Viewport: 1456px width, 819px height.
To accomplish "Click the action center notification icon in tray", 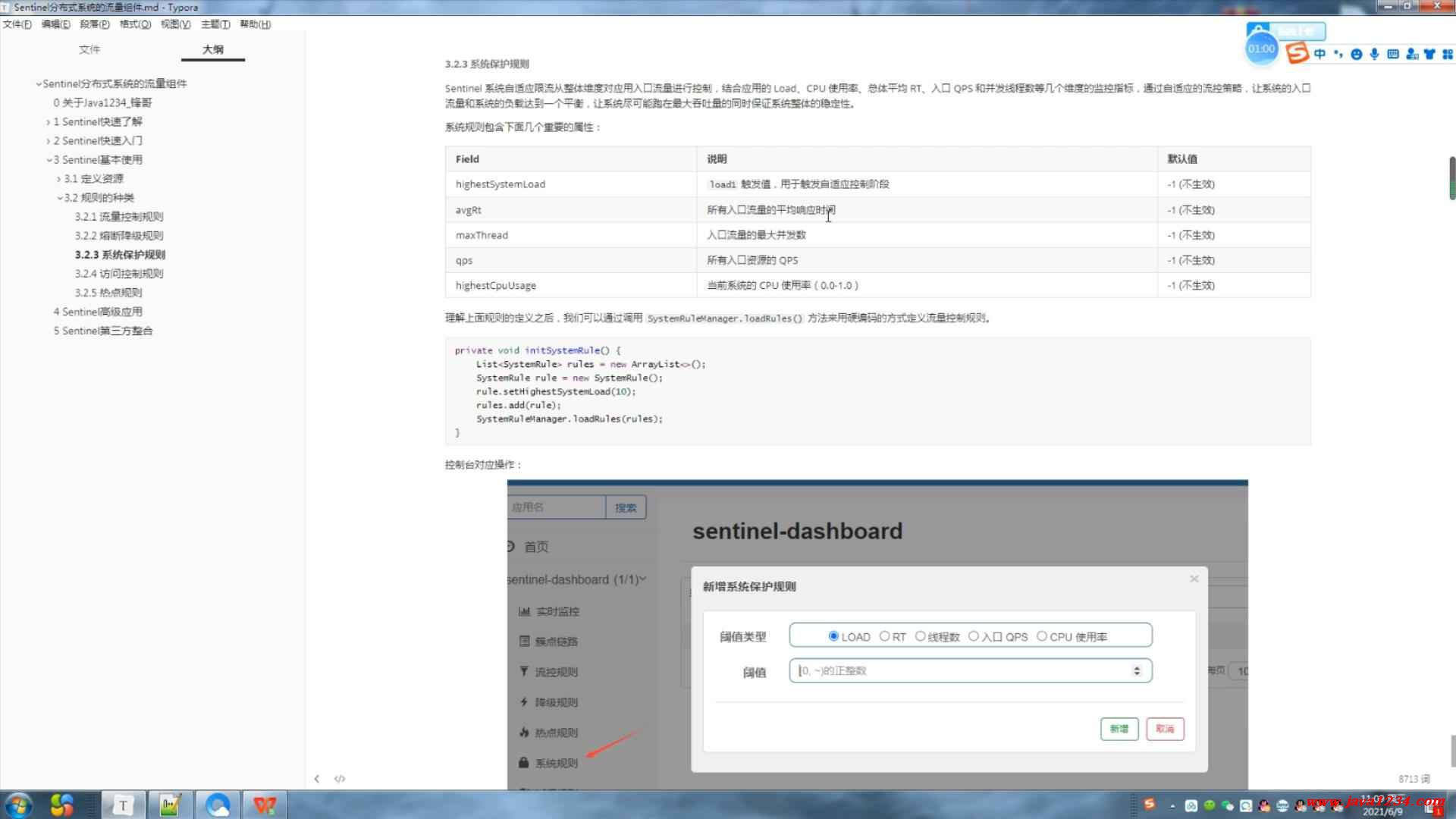I will point(1432,808).
